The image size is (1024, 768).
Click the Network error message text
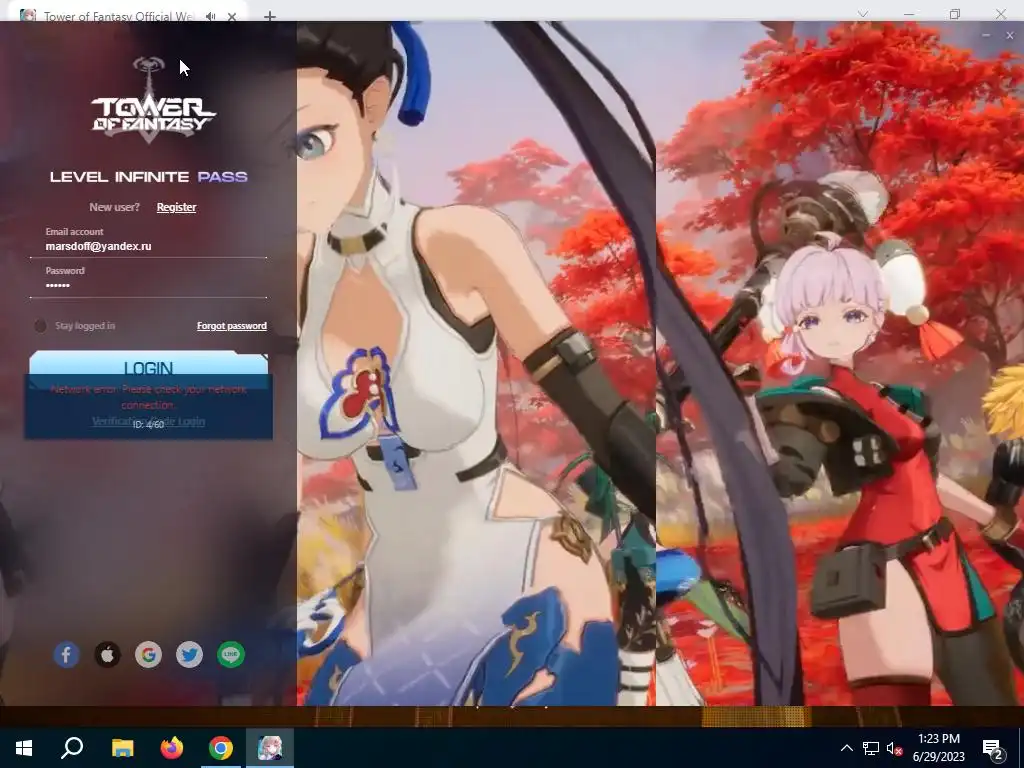click(148, 396)
